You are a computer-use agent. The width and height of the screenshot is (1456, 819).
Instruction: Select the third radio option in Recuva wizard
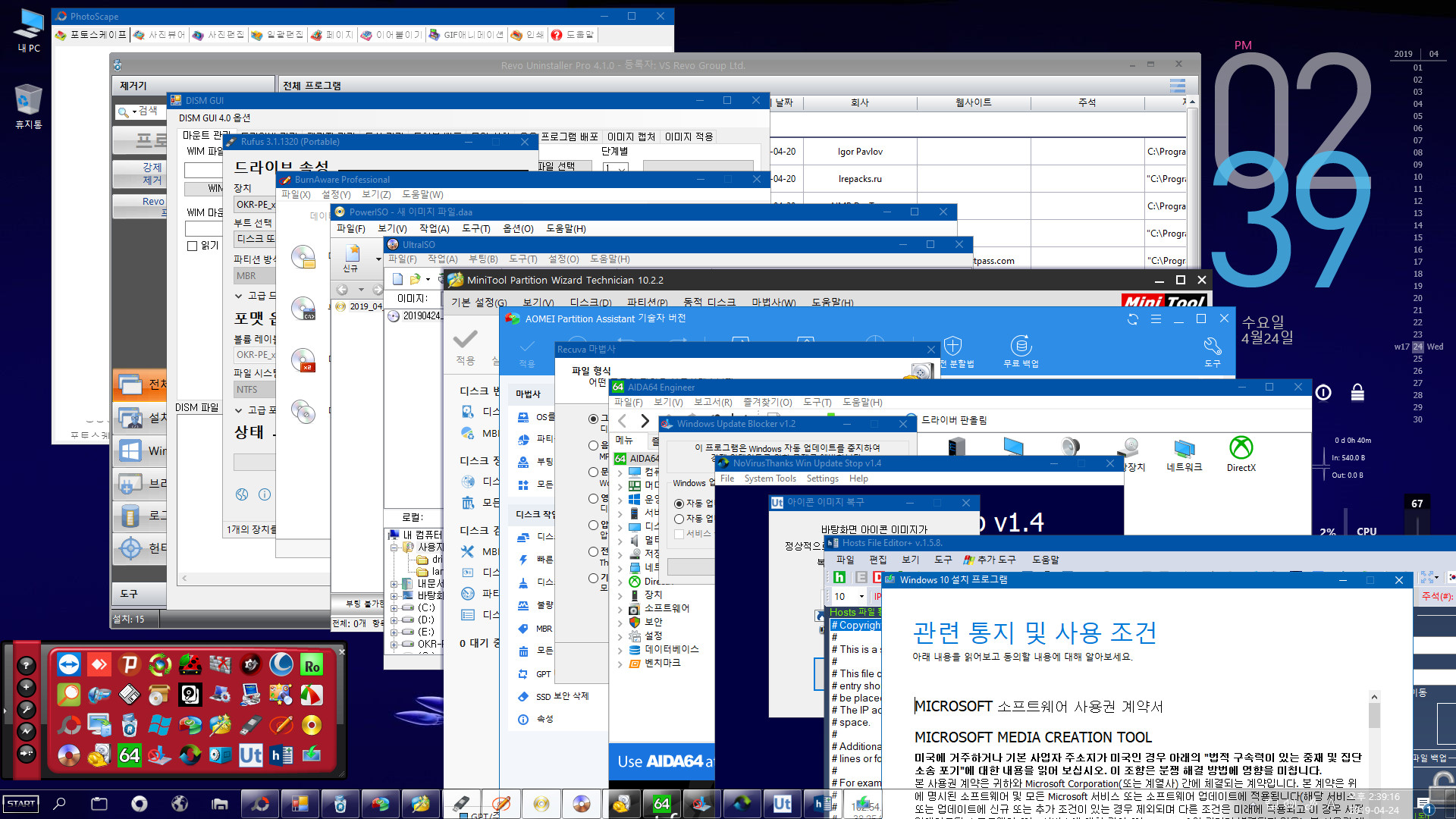coord(593,472)
